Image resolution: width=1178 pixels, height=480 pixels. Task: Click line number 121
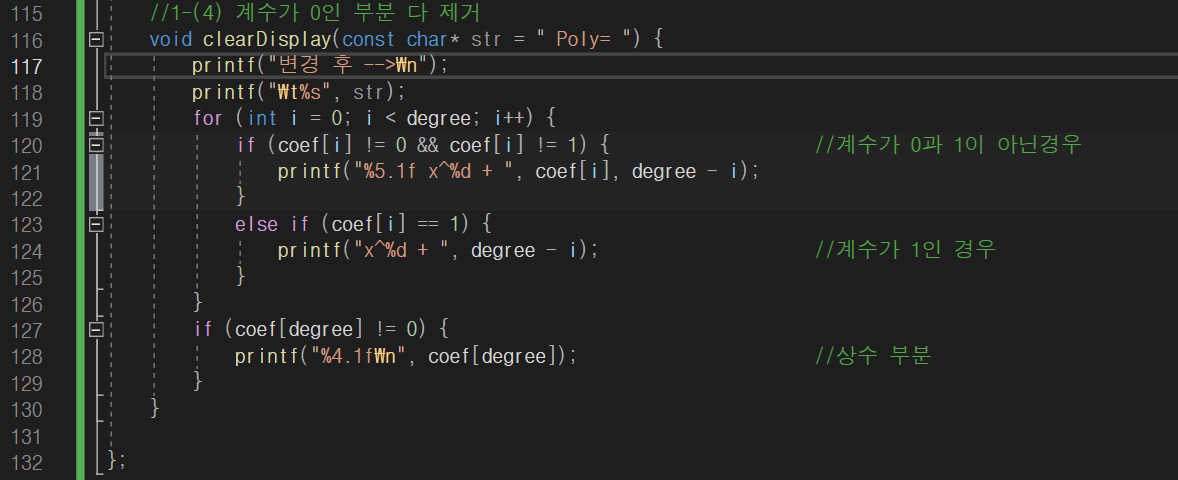[29, 171]
